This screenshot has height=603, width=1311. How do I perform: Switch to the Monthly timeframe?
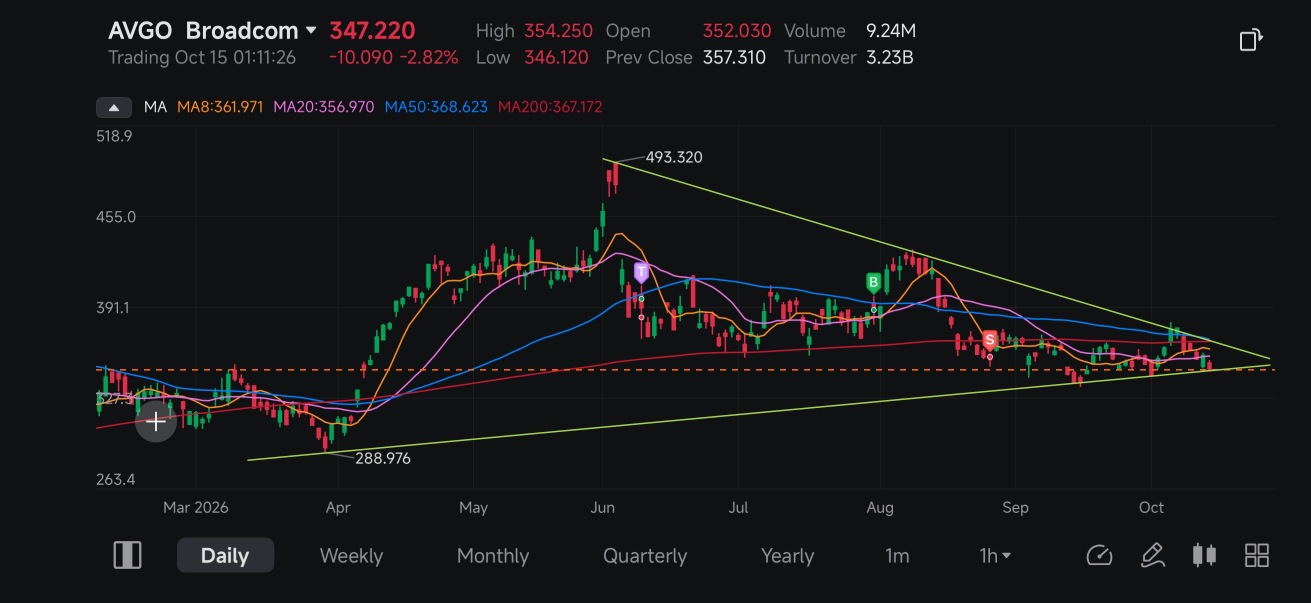pos(493,555)
